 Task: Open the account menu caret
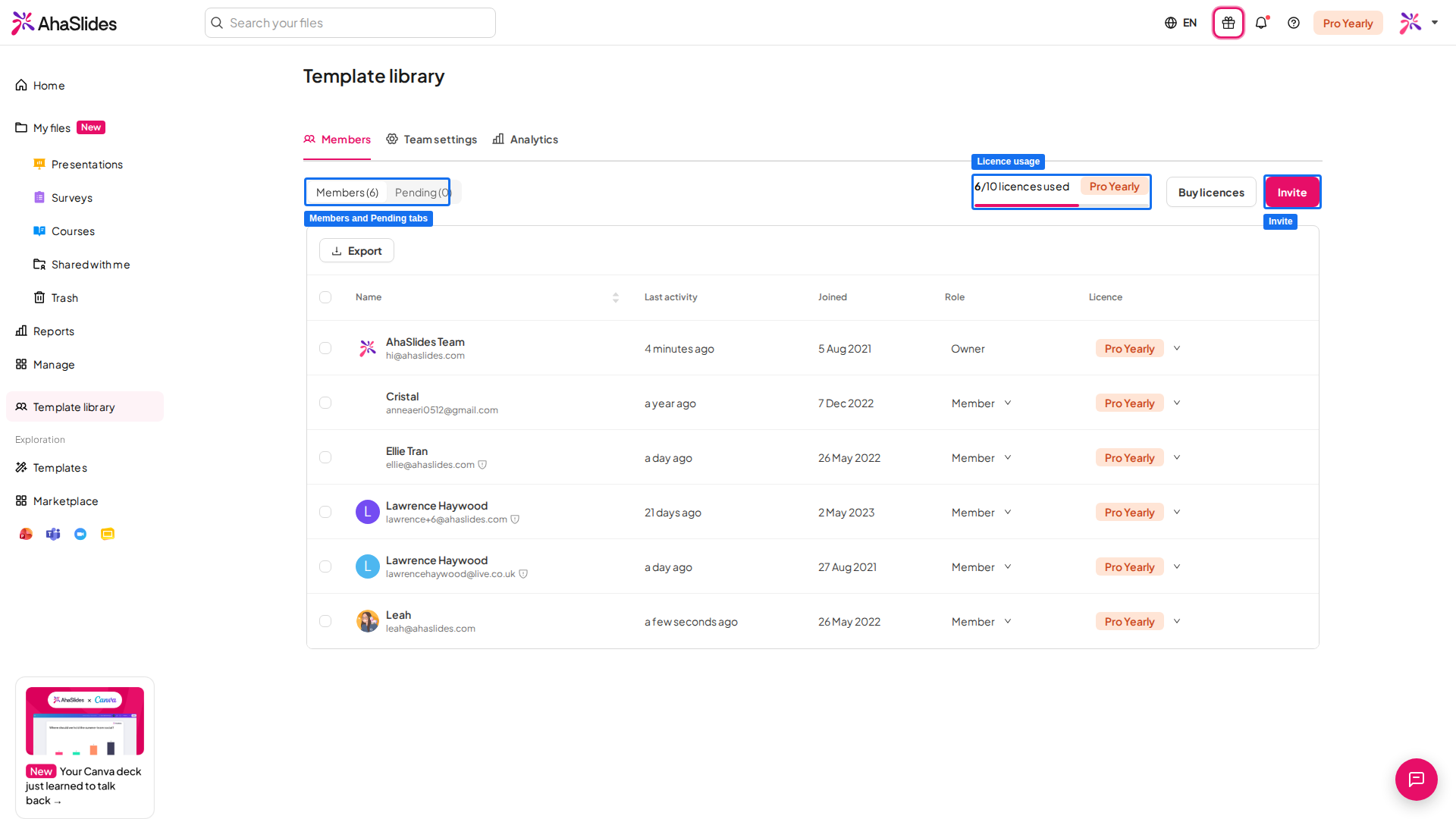coord(1435,23)
